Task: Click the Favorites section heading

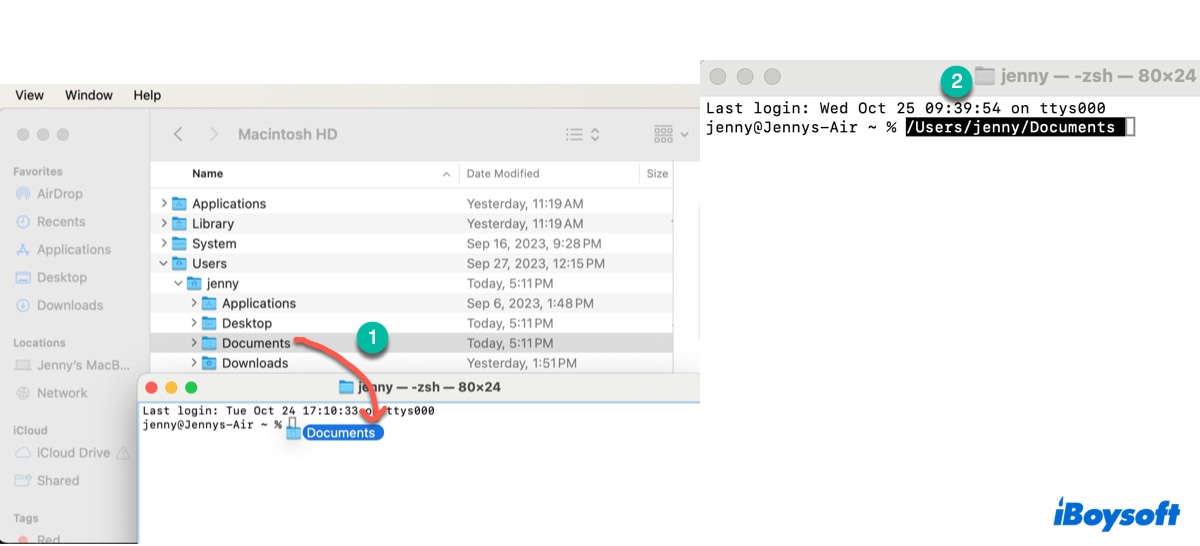Action: [x=38, y=172]
